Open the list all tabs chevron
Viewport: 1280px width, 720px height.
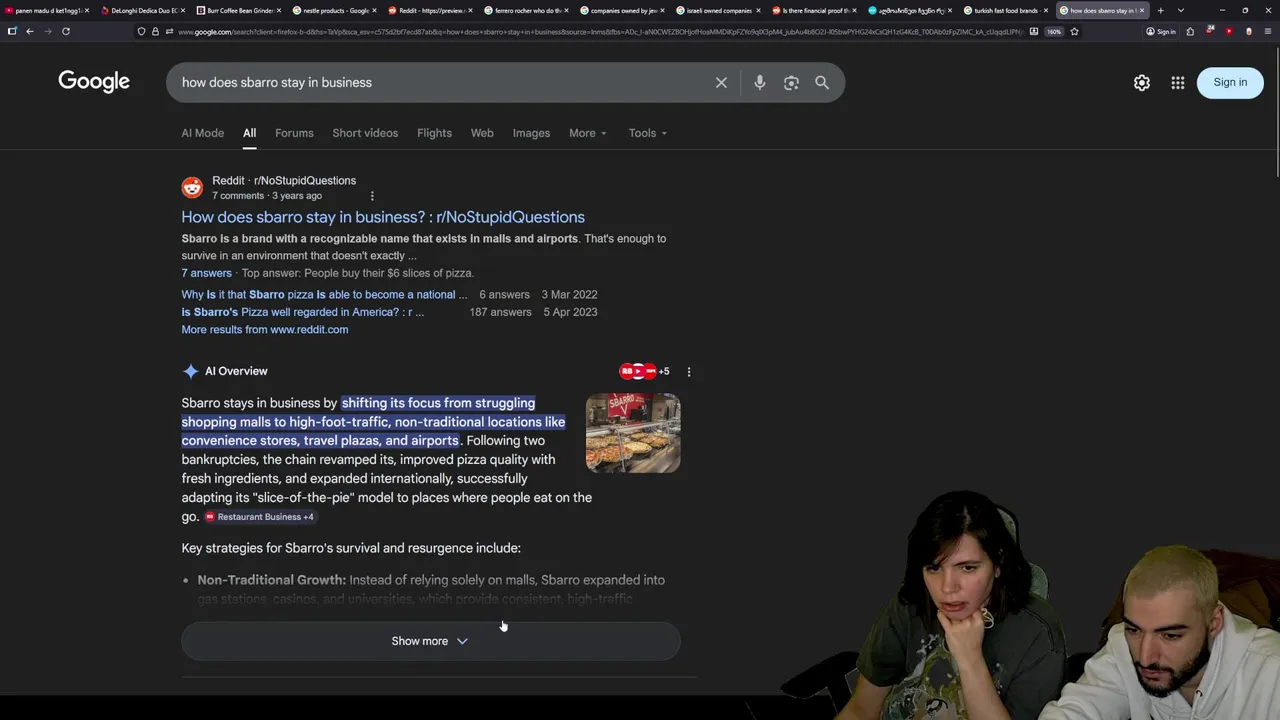pos(1181,10)
